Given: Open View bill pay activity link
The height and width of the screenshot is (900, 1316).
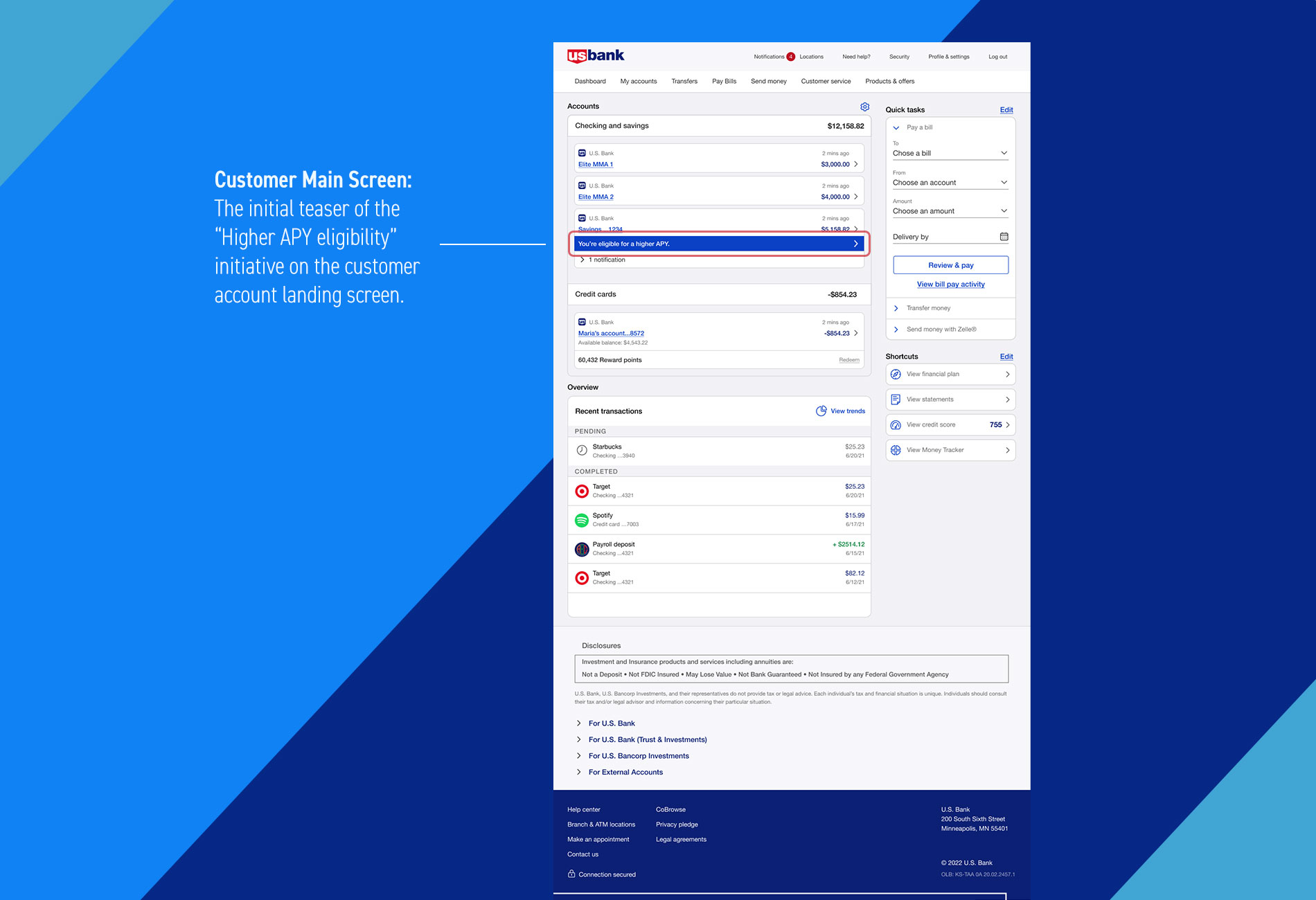Looking at the screenshot, I should coord(951,285).
